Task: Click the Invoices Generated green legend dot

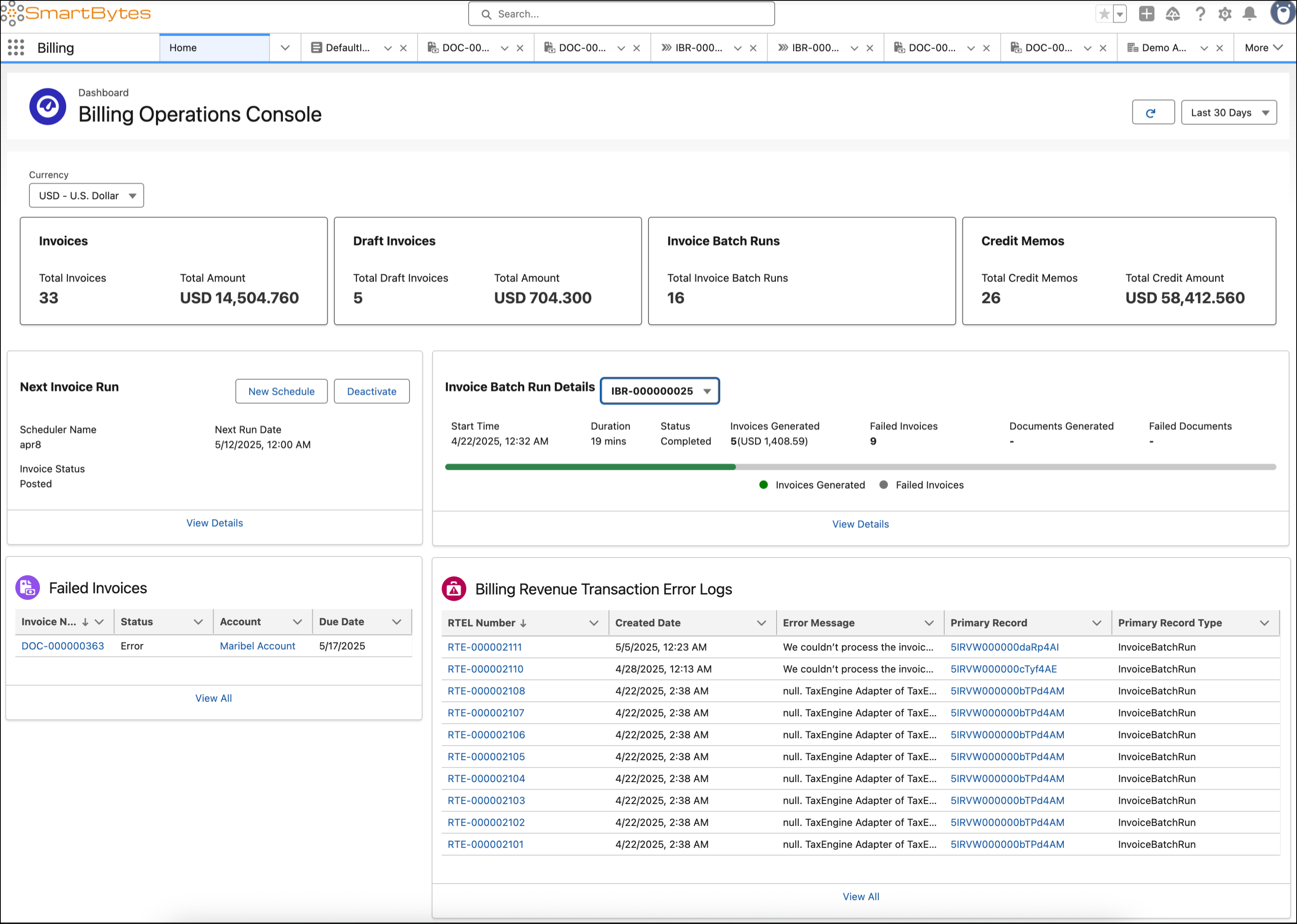Action: 763,485
